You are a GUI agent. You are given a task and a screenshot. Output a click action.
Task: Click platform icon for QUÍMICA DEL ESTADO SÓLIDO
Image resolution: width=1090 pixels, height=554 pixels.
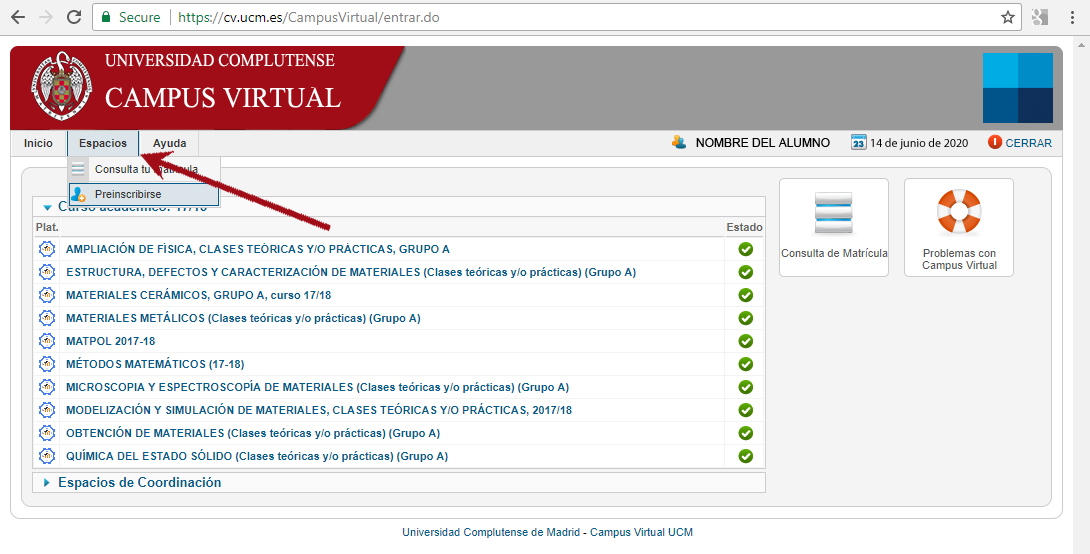47,456
